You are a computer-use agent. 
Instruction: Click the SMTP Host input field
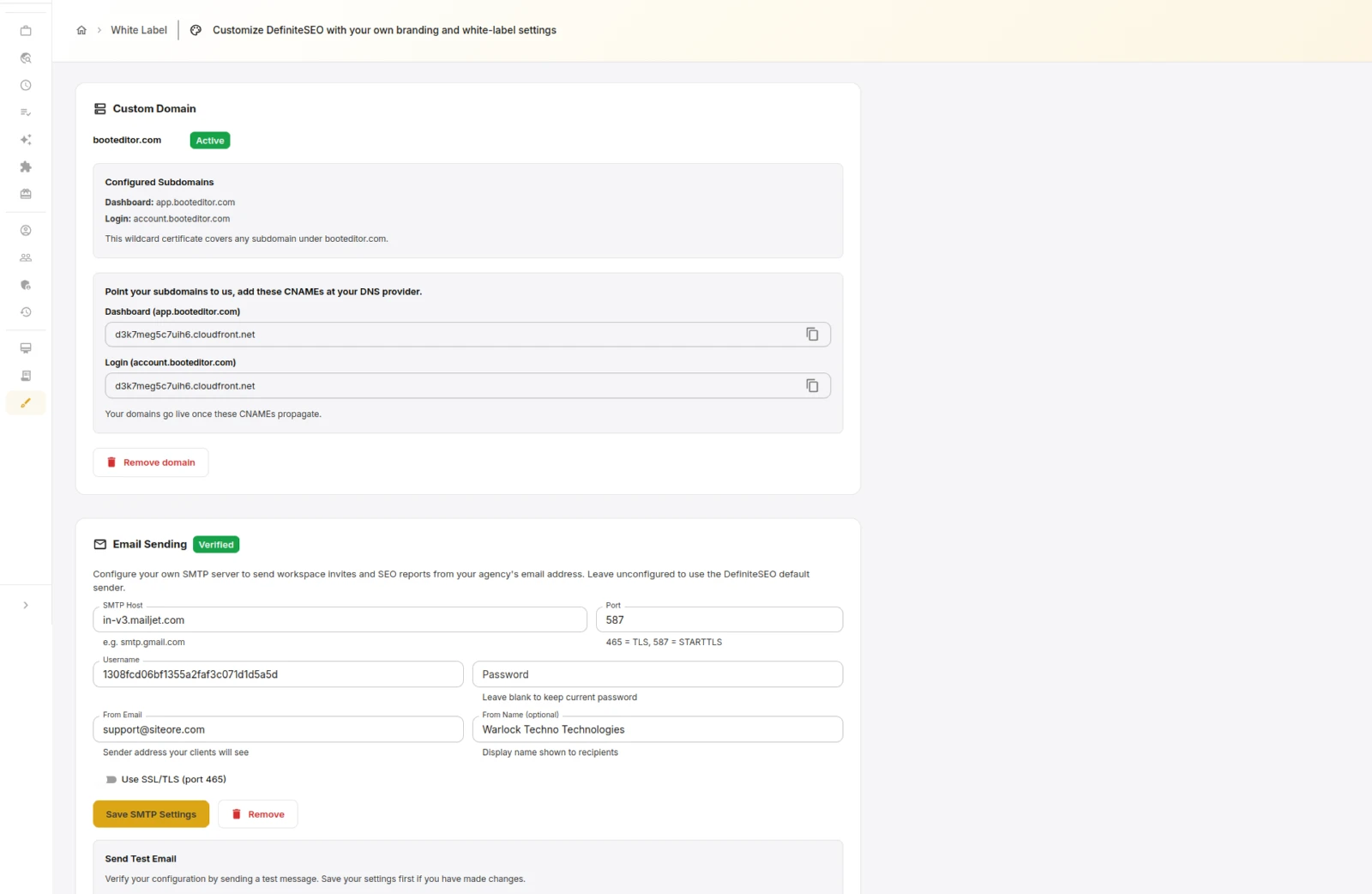click(340, 619)
